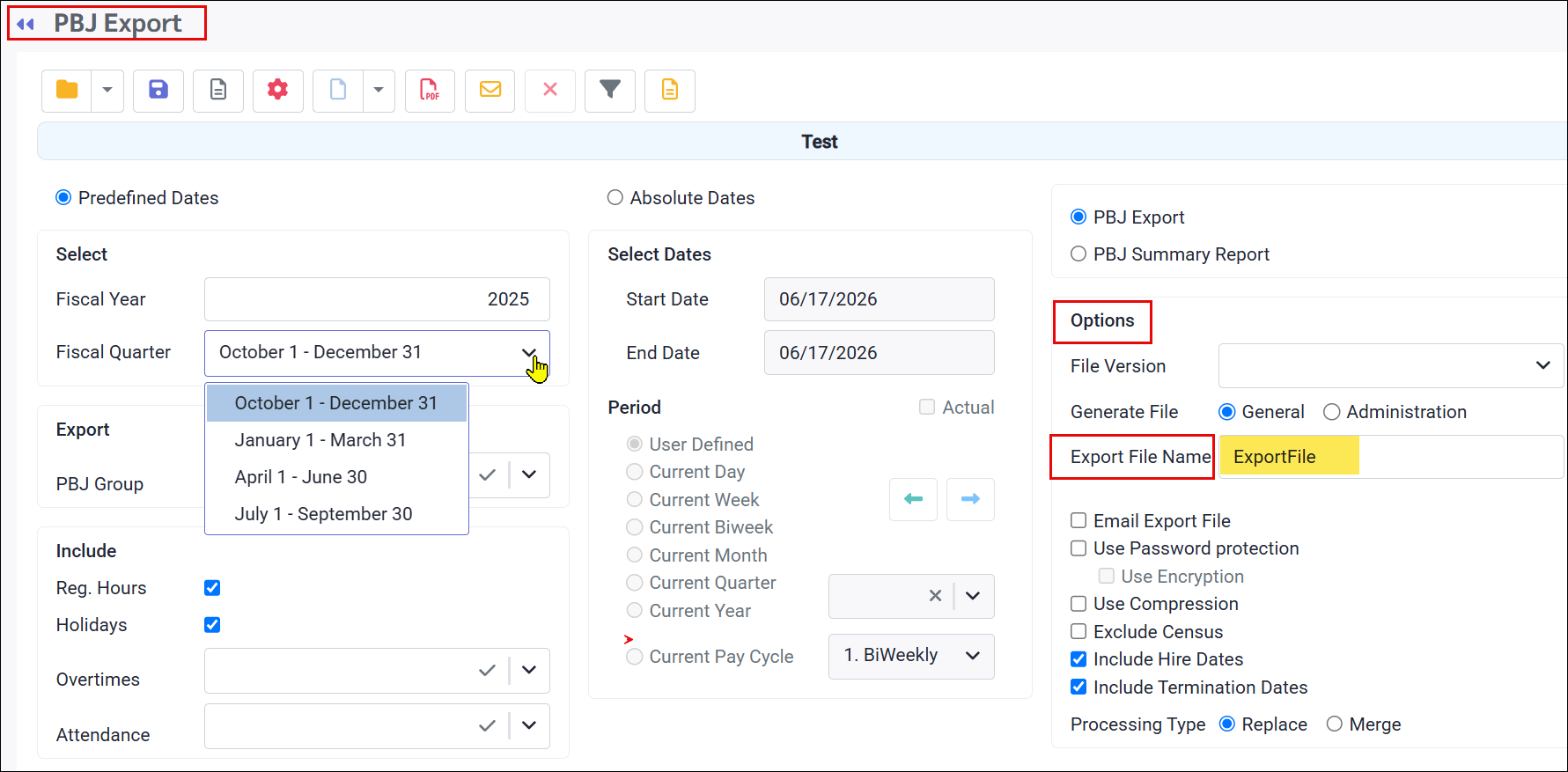This screenshot has width=1568, height=772.
Task: Uncheck the Reg. Hours checkbox
Action: click(212, 588)
